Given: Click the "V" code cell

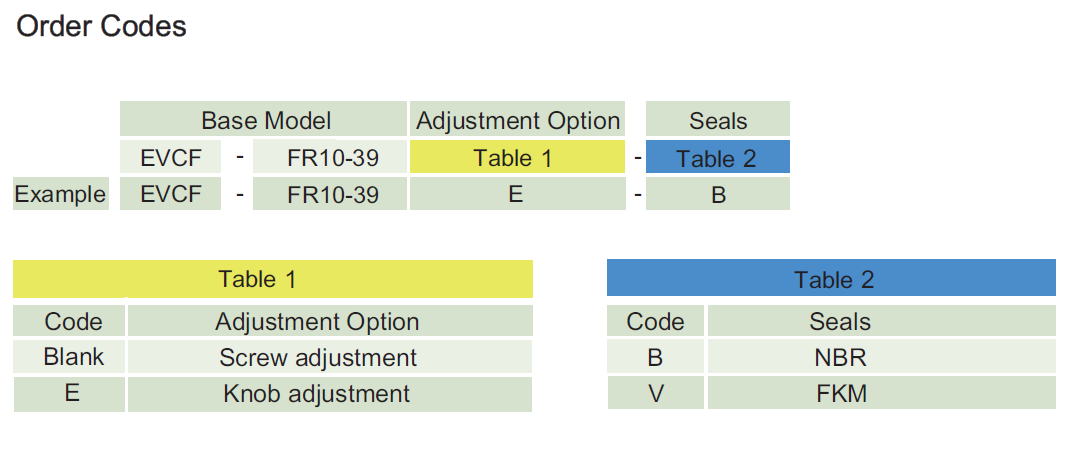Looking at the screenshot, I should (x=655, y=394).
